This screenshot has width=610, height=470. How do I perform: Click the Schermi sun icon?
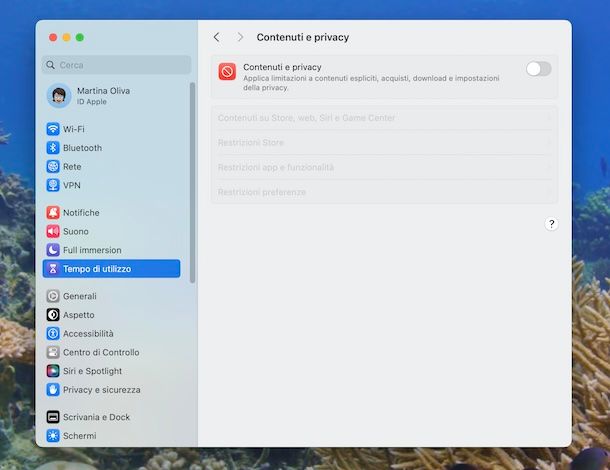[x=53, y=435]
